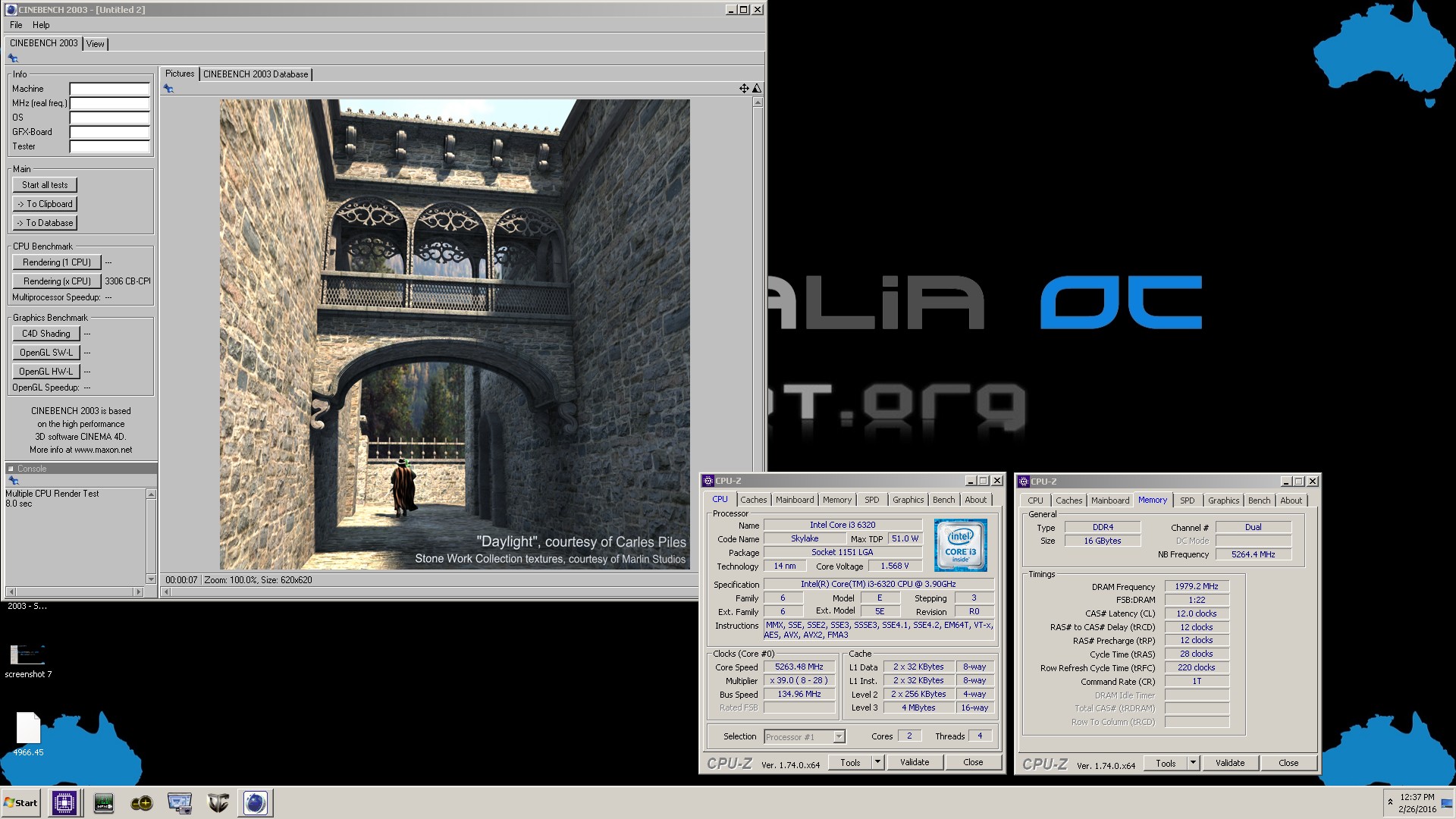Select the move picture cross-arrow icon
The image size is (1456, 819).
744,89
